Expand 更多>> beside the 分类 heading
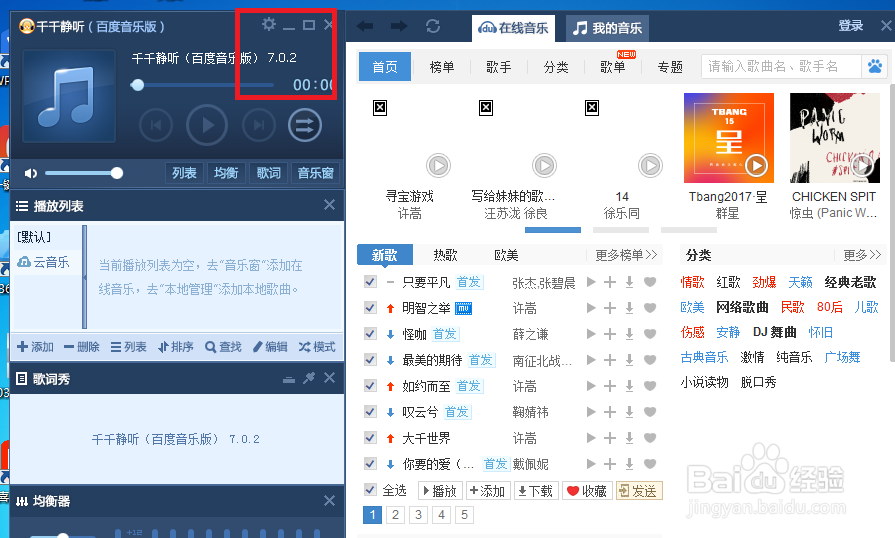 pos(862,255)
